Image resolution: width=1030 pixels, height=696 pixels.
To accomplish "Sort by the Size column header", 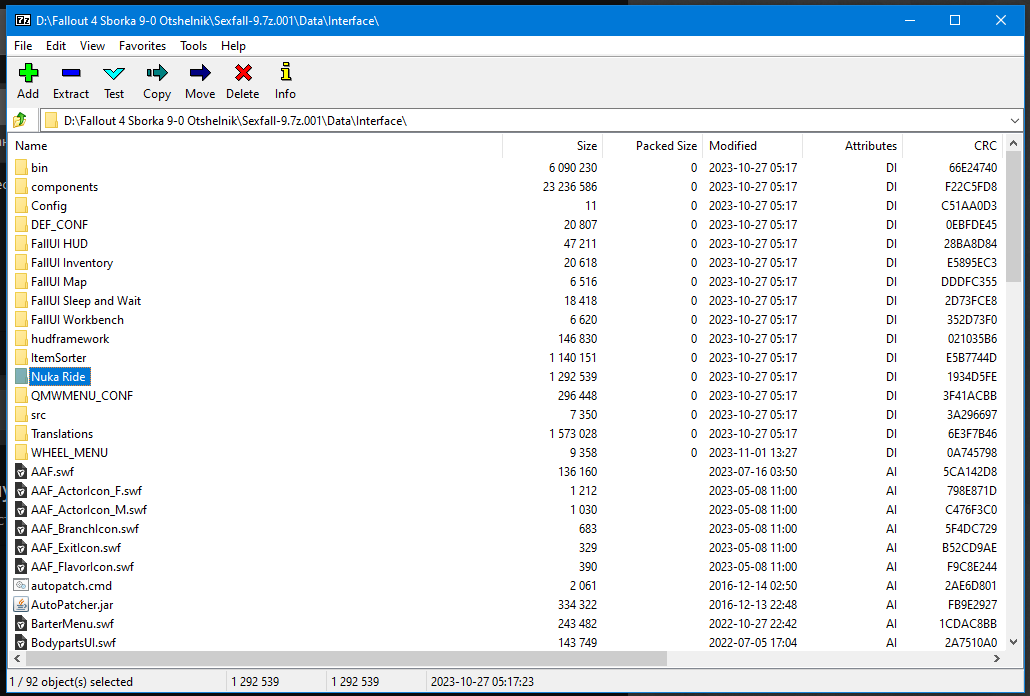I will click(586, 146).
